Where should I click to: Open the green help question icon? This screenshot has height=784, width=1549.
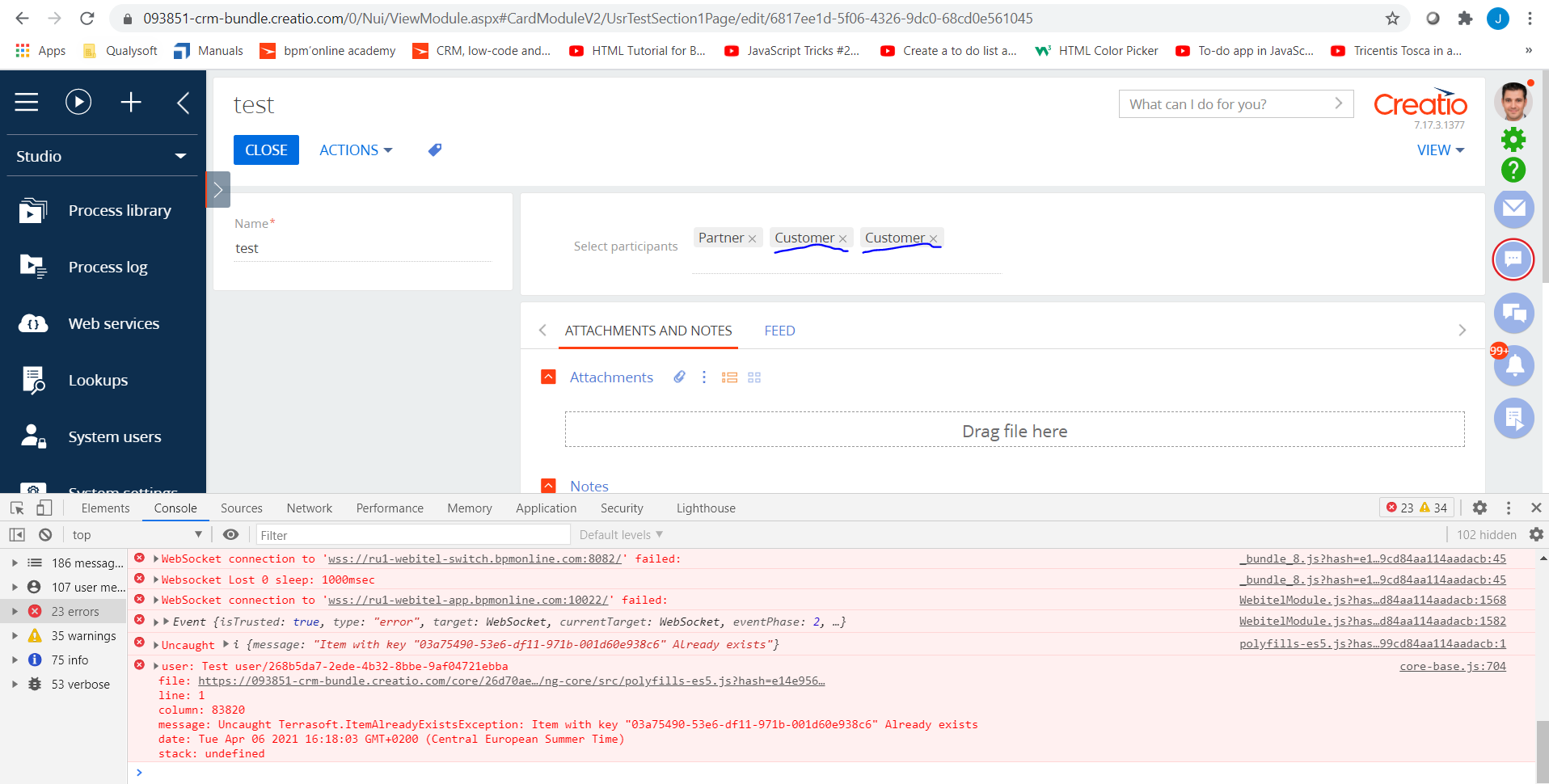click(1513, 170)
